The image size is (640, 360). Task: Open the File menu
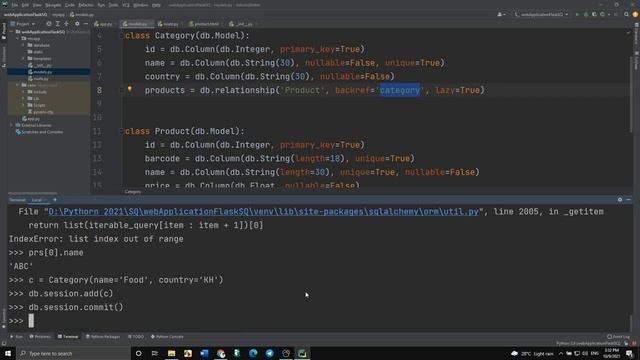tap(15, 5)
